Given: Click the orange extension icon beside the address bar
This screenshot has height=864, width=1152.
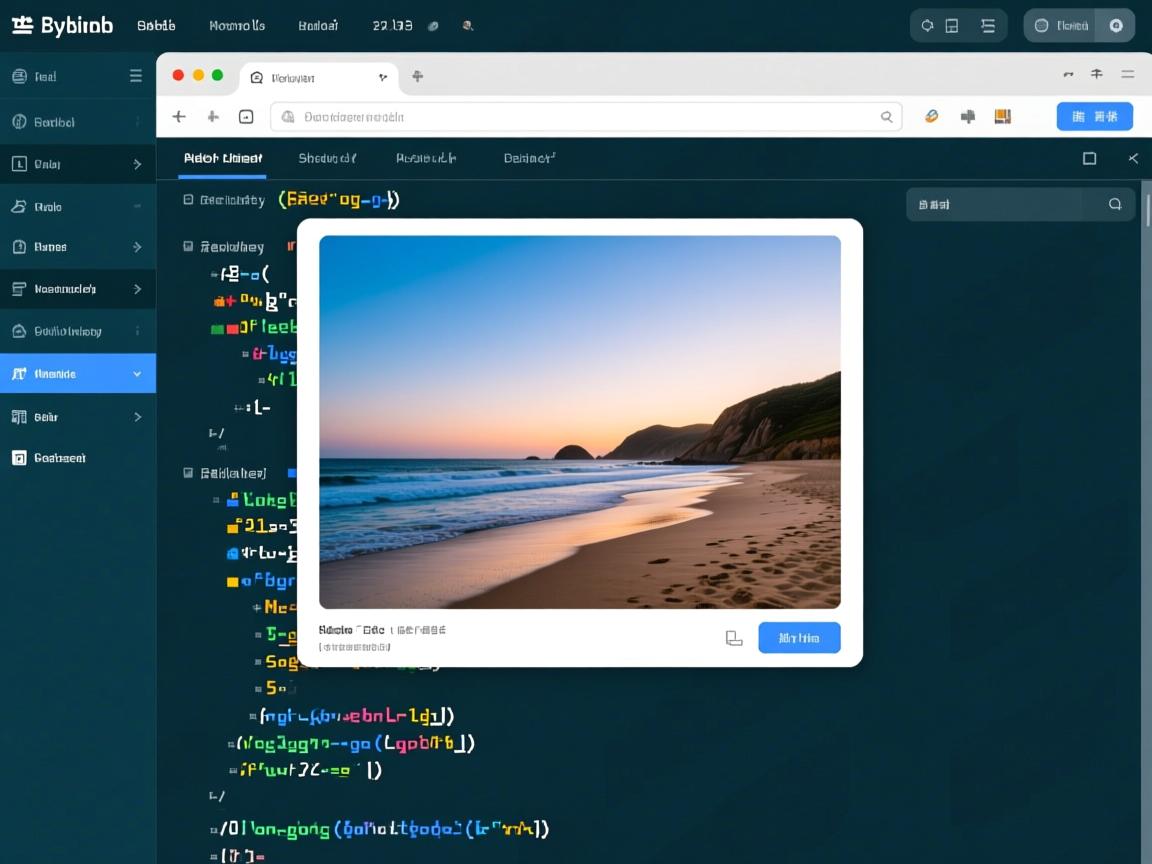Looking at the screenshot, I should pyautogui.click(x=932, y=117).
